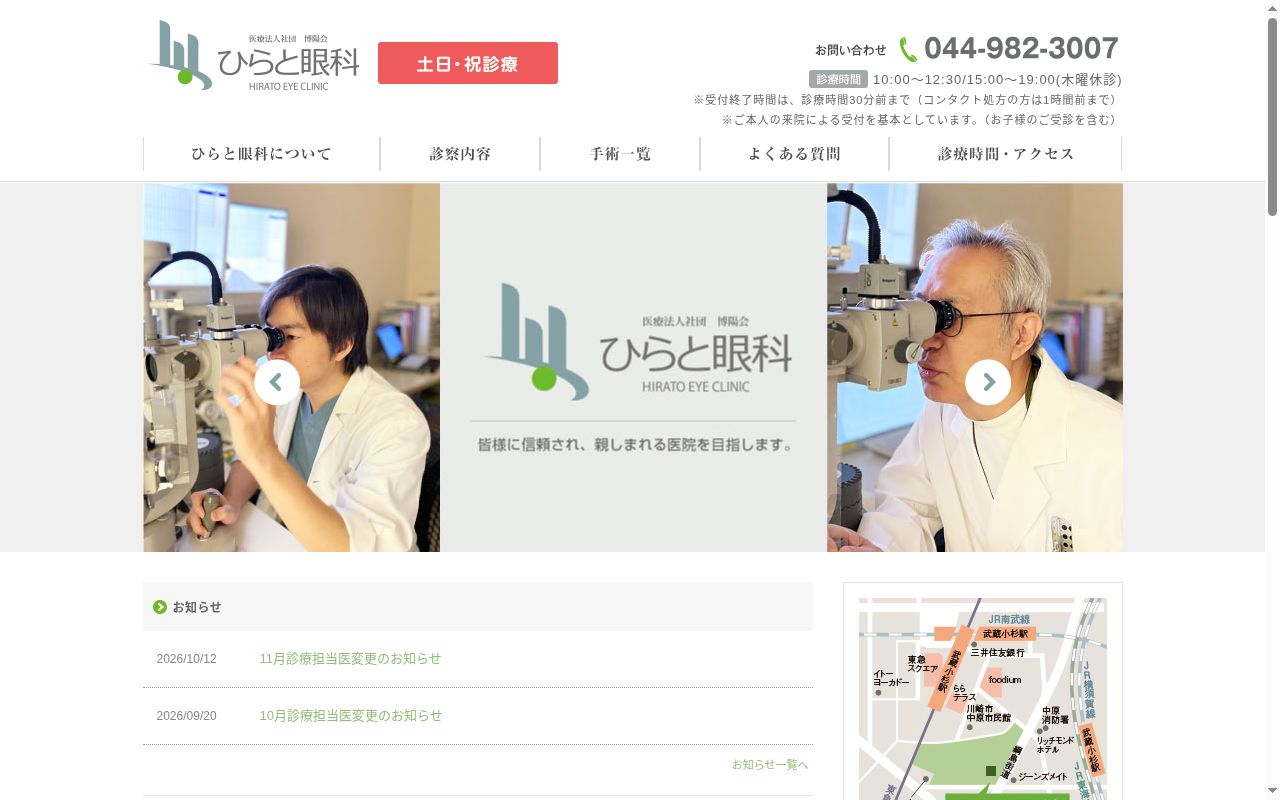Click the green phone icon

[908, 49]
